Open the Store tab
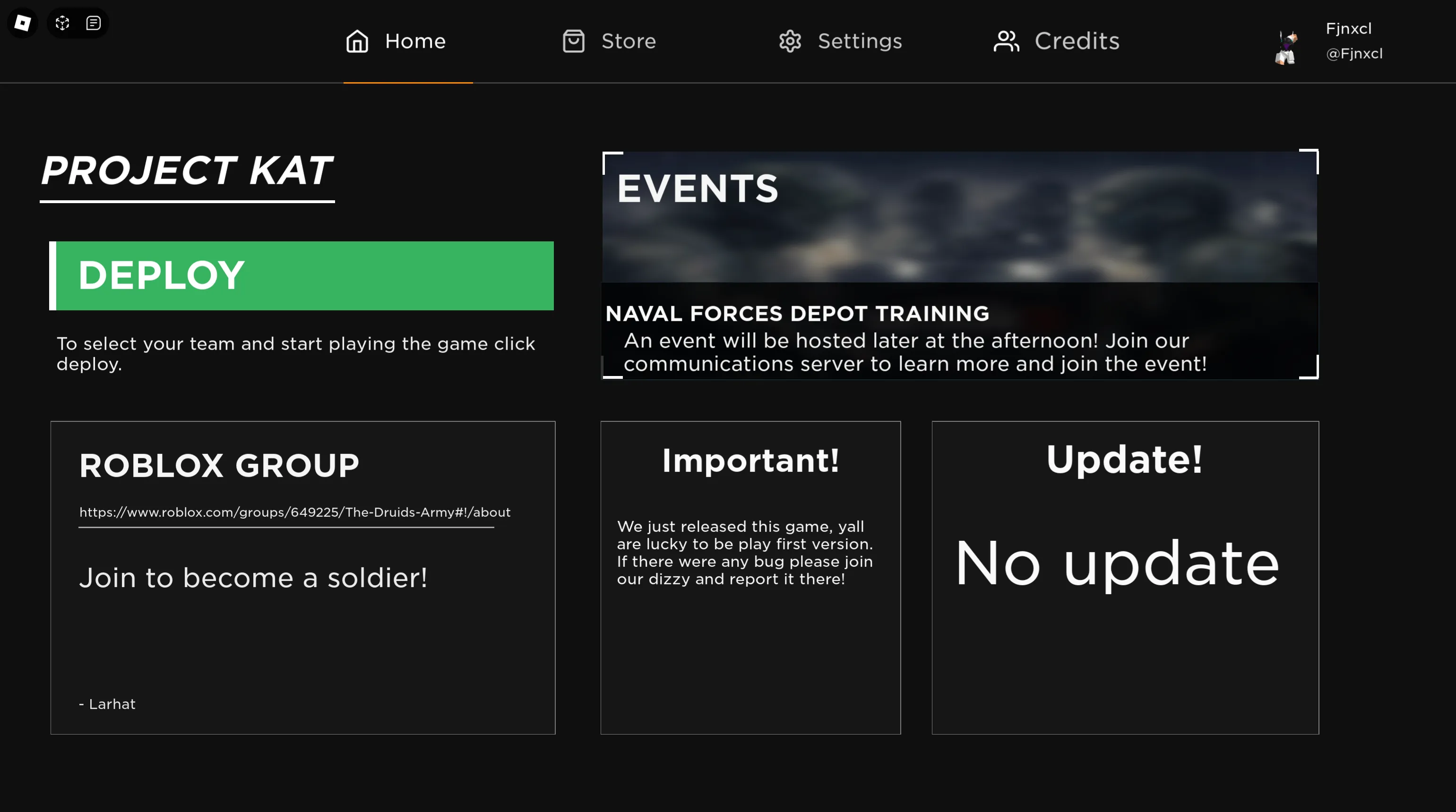This screenshot has height=812, width=1456. [628, 41]
